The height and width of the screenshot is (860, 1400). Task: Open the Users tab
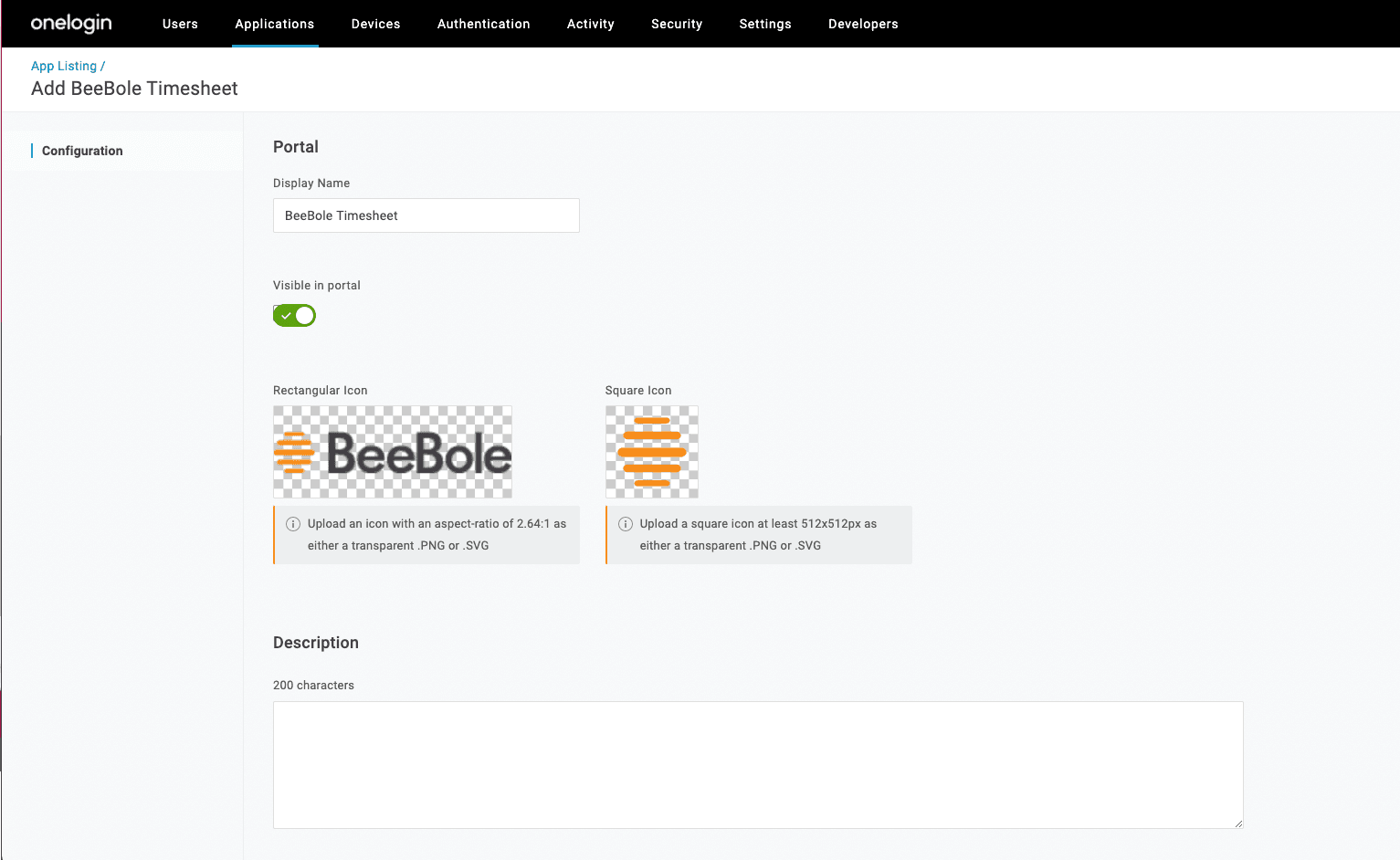coord(180,24)
